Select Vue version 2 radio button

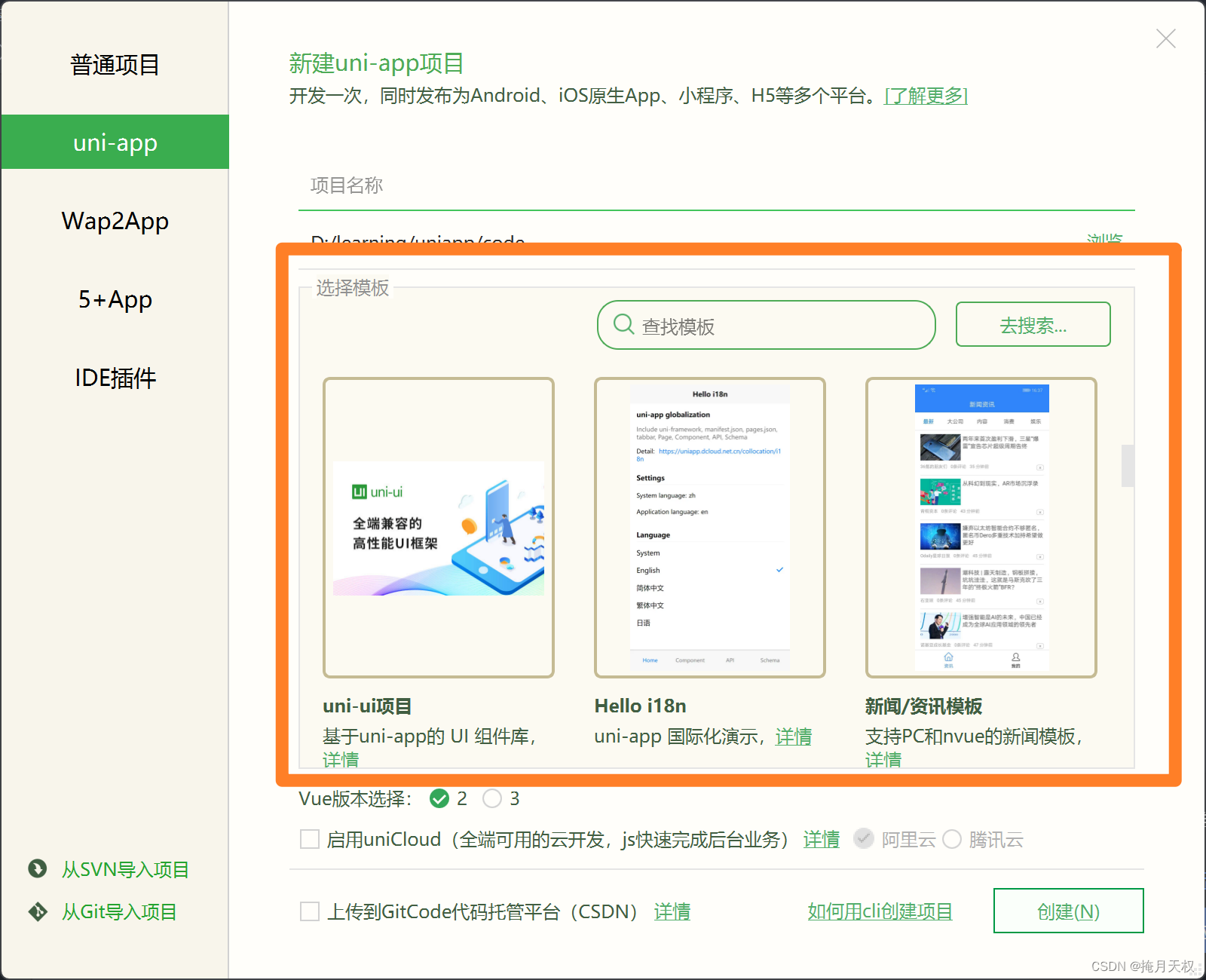[439, 798]
